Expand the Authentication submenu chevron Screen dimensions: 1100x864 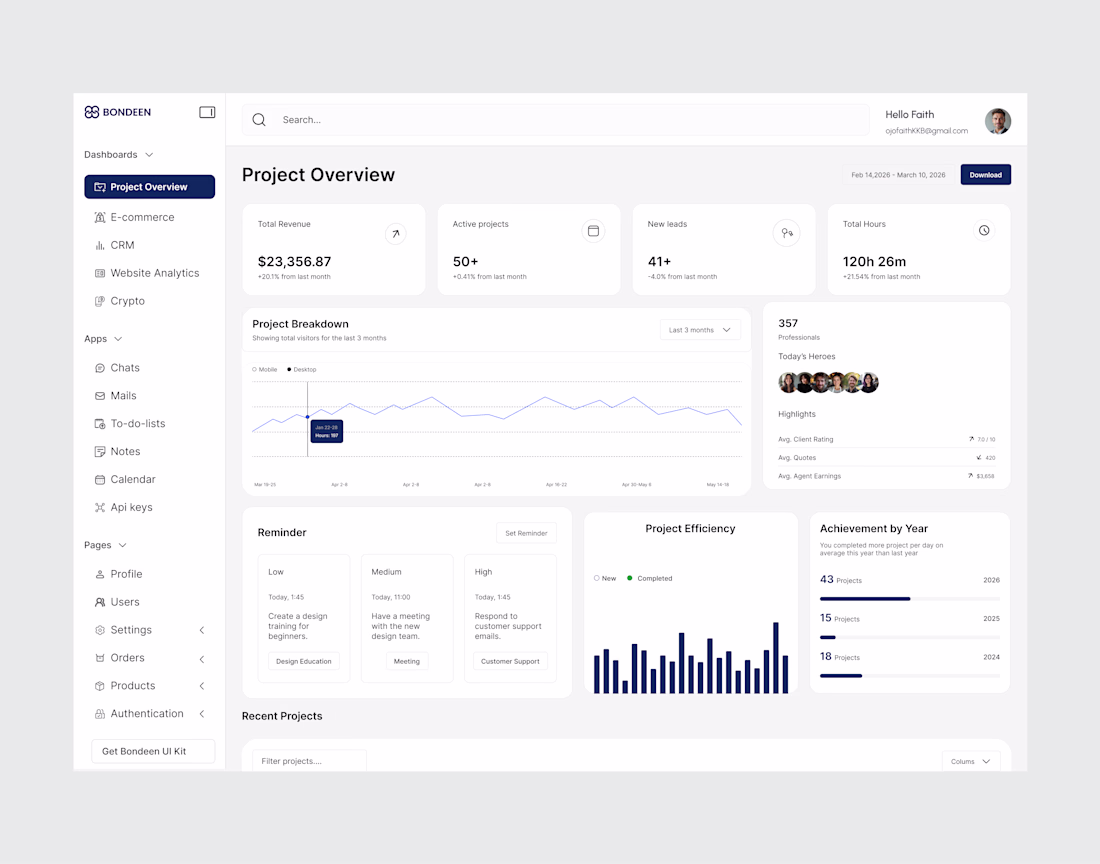tap(201, 714)
